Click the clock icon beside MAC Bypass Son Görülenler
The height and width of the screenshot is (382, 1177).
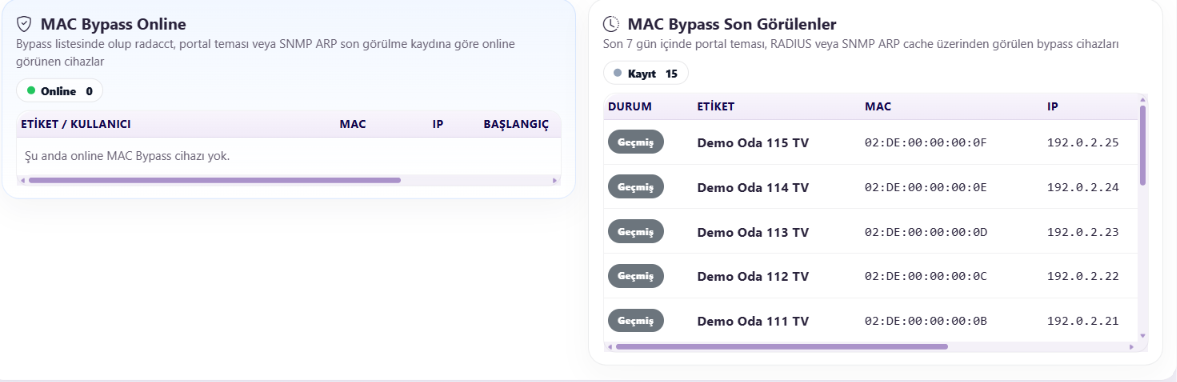point(612,23)
